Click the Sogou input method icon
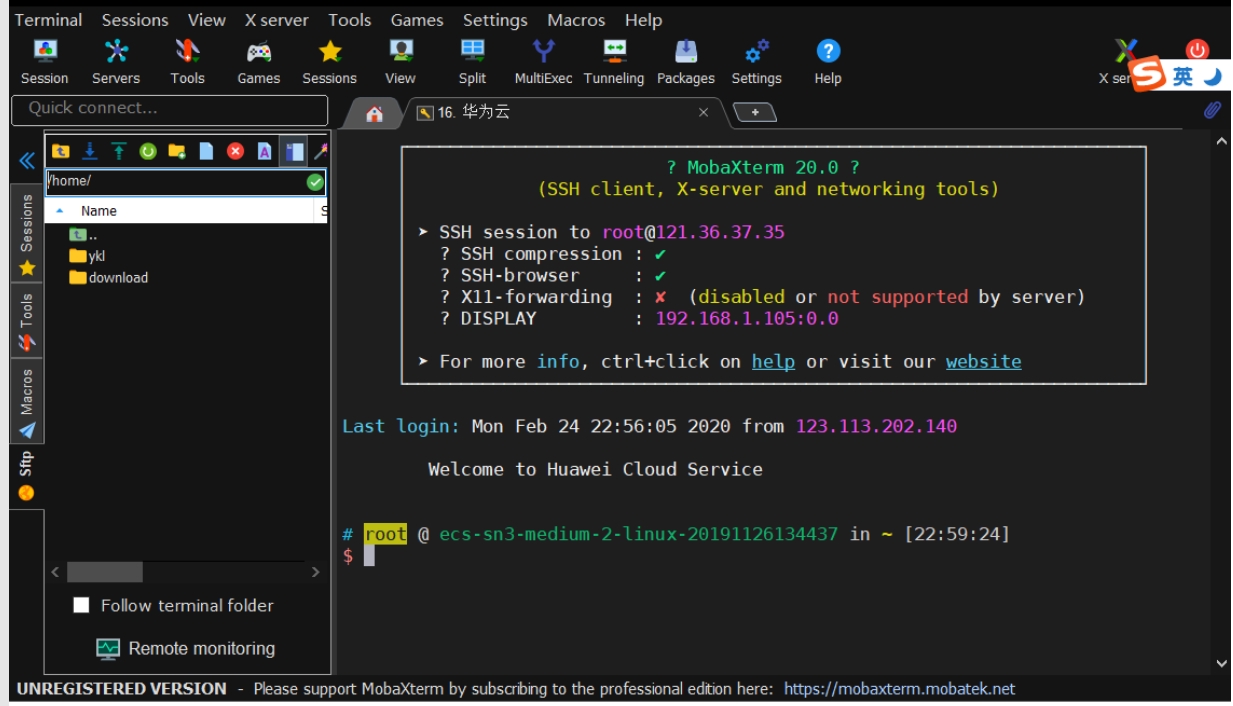The width and height of the screenshot is (1233, 706). tap(1149, 76)
